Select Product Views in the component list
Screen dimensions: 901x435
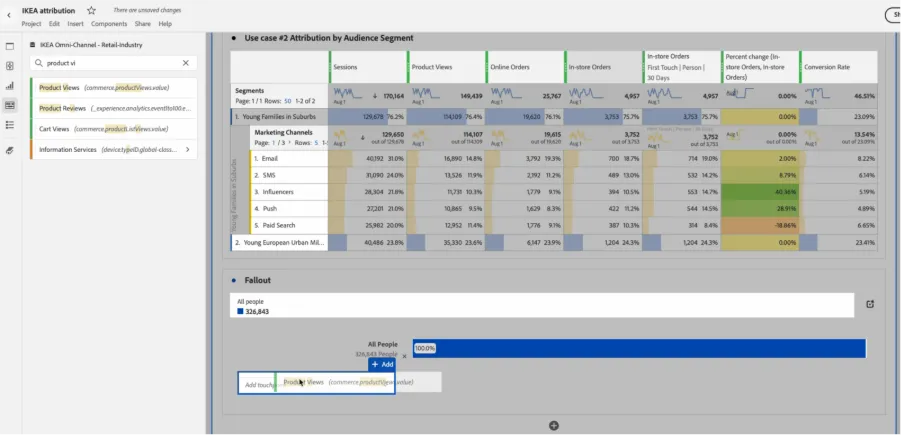click(114, 88)
